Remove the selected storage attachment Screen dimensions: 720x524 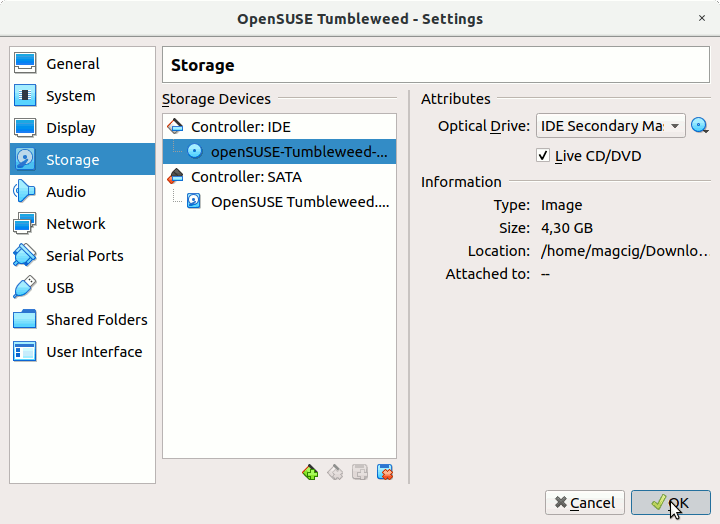click(x=385, y=472)
